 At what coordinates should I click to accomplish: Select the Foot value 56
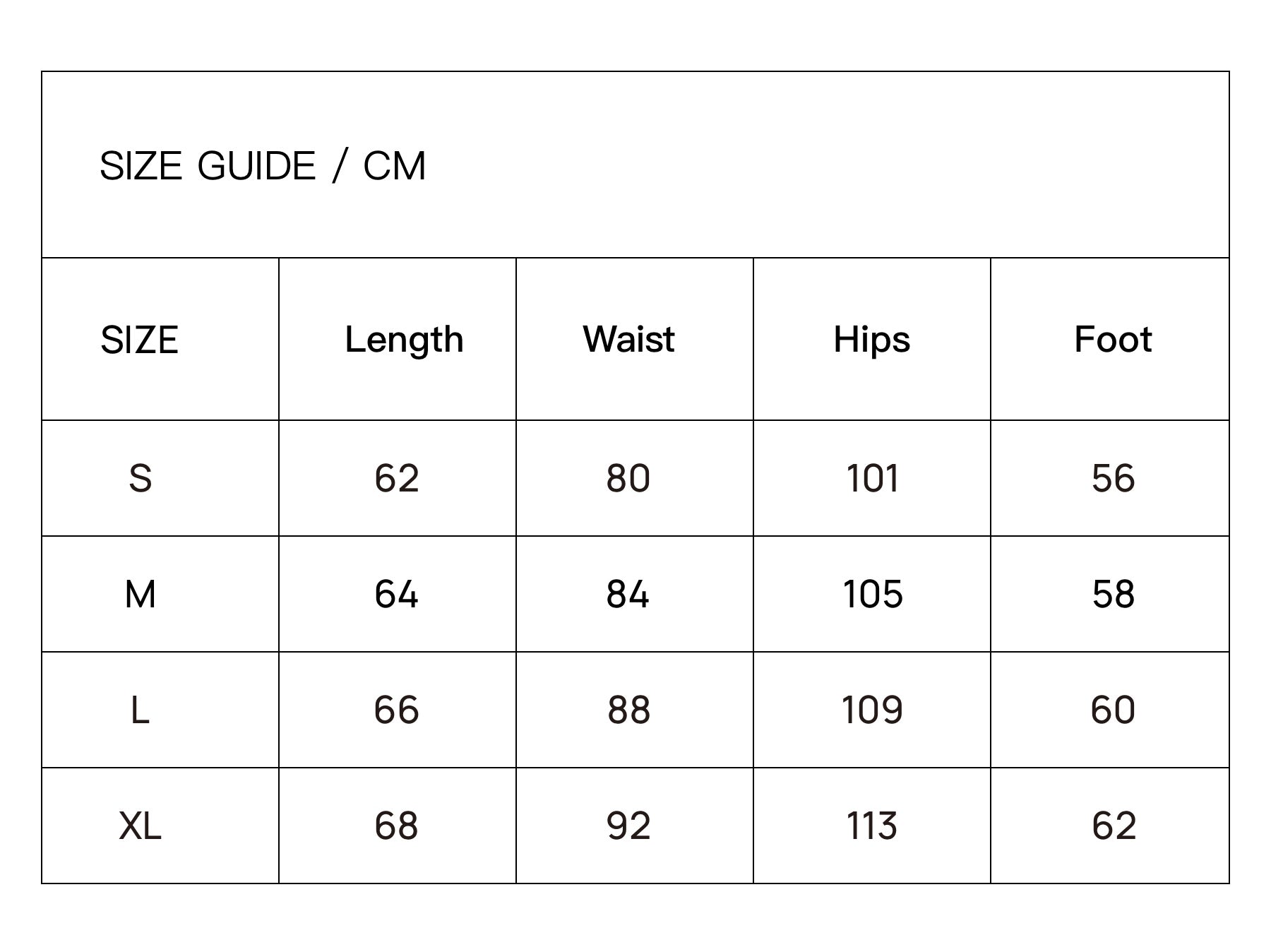click(1113, 478)
